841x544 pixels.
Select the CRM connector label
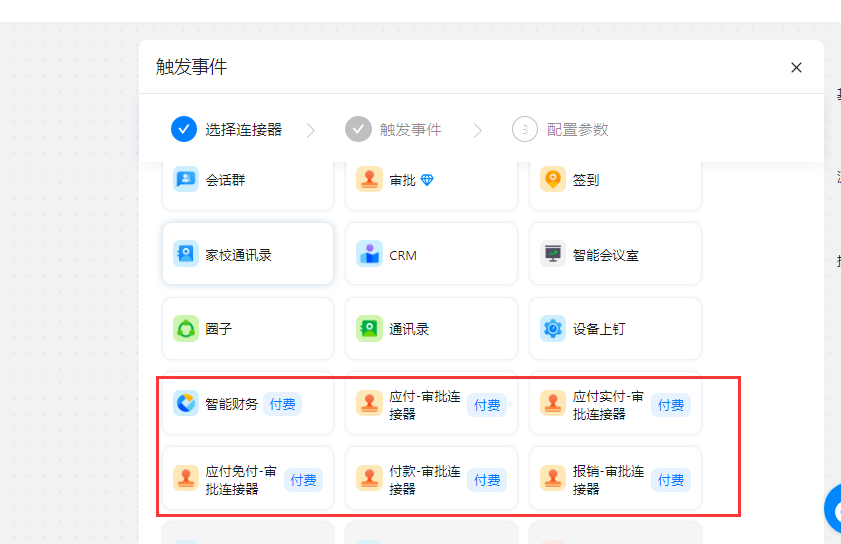pos(403,255)
